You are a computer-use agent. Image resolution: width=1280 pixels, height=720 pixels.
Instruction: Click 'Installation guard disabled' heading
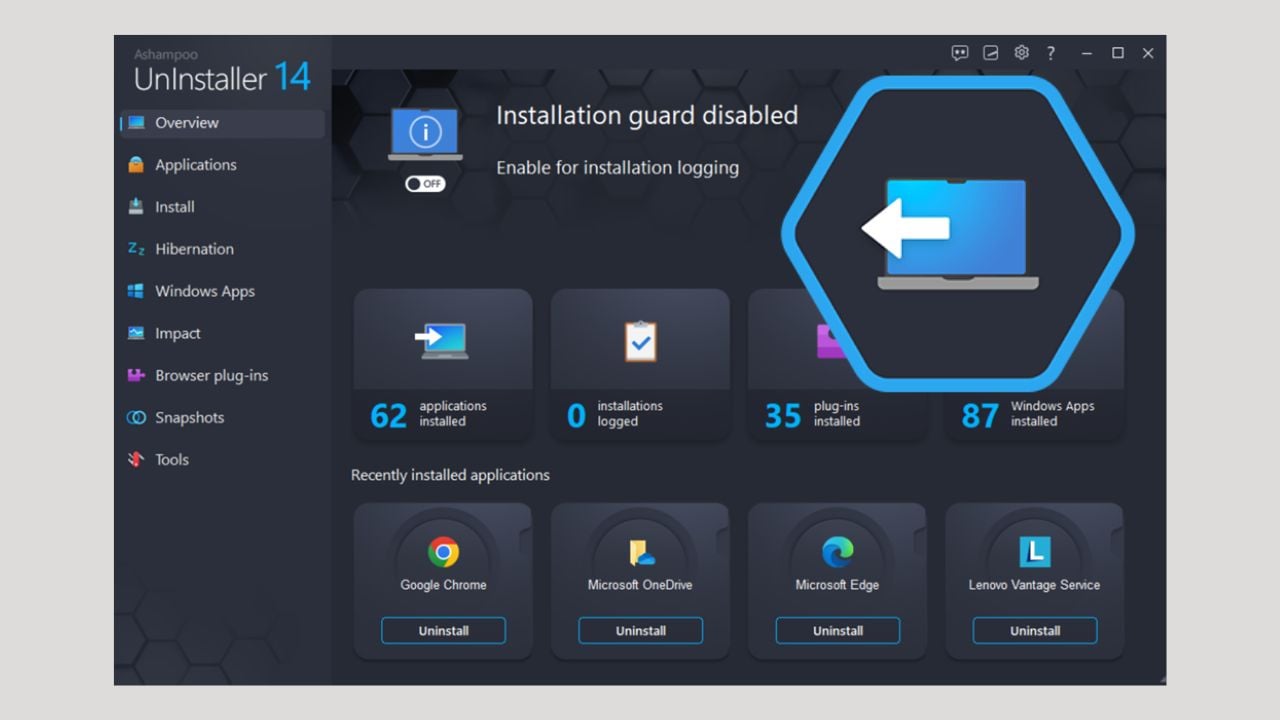[647, 116]
